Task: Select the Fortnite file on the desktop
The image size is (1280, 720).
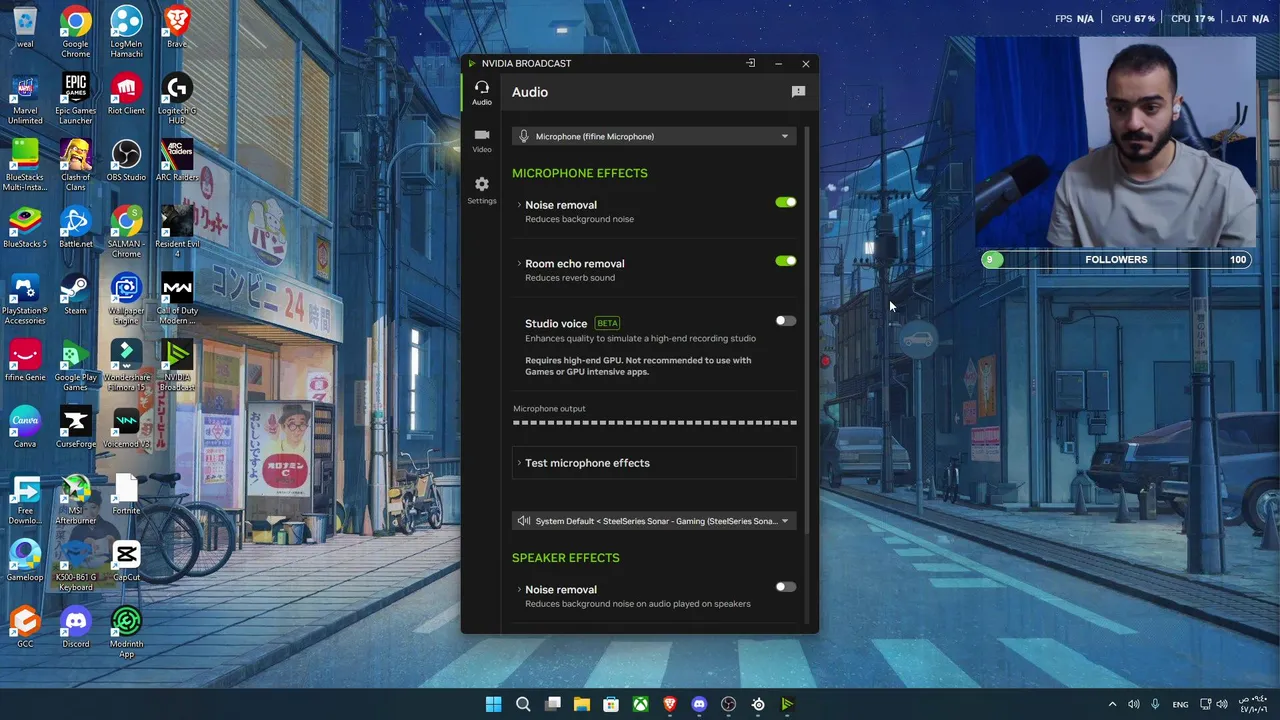Action: click(126, 494)
